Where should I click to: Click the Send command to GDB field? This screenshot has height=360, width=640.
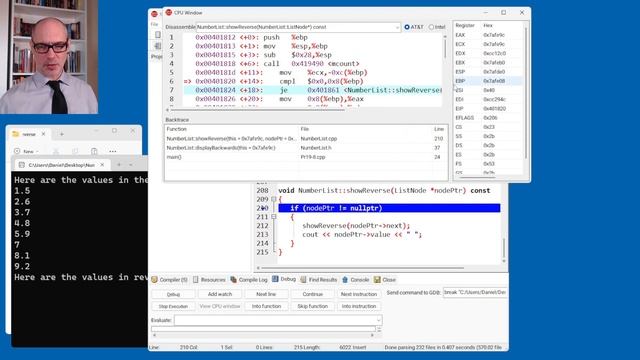tap(475, 292)
